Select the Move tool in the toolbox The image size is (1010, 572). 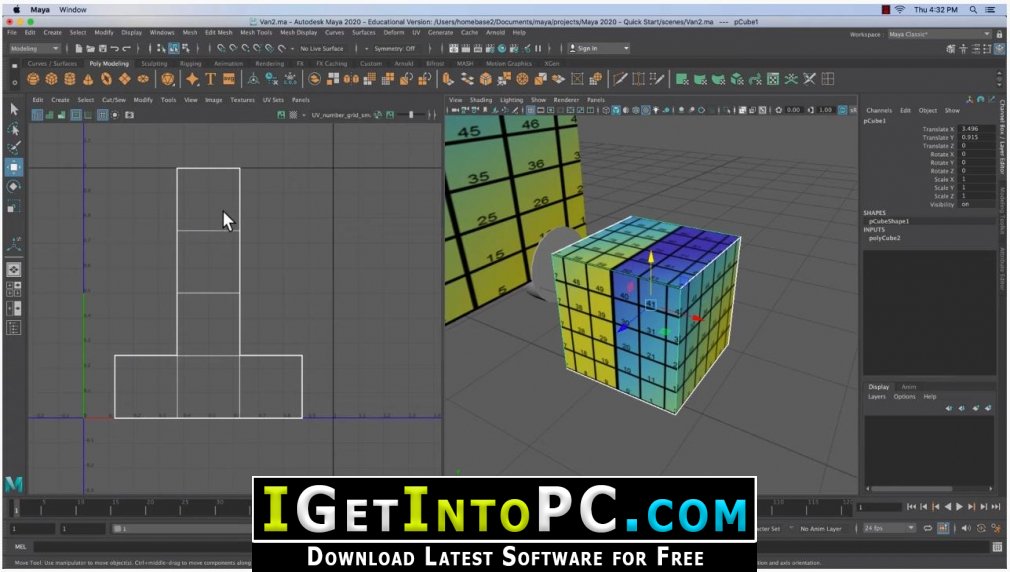pyautogui.click(x=14, y=167)
